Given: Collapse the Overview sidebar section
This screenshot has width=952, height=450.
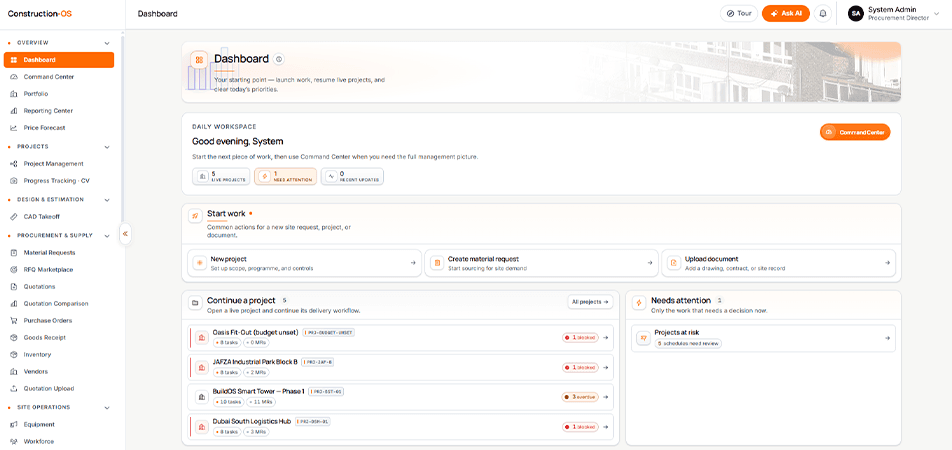Looking at the screenshot, I should pyautogui.click(x=107, y=43).
